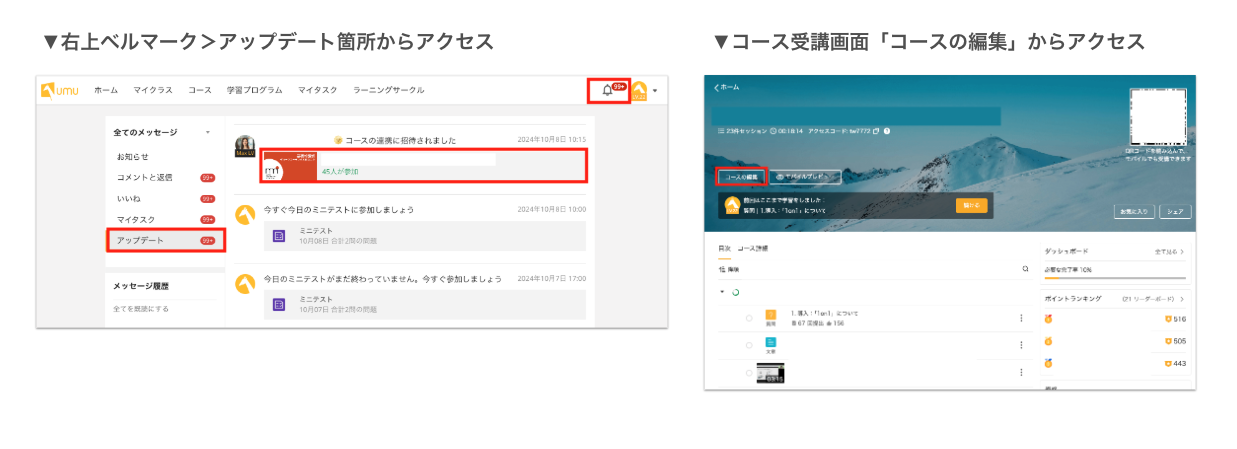Open three-dot menu for the 1on1 session
The width and height of the screenshot is (1237, 449).
pos(1021,318)
